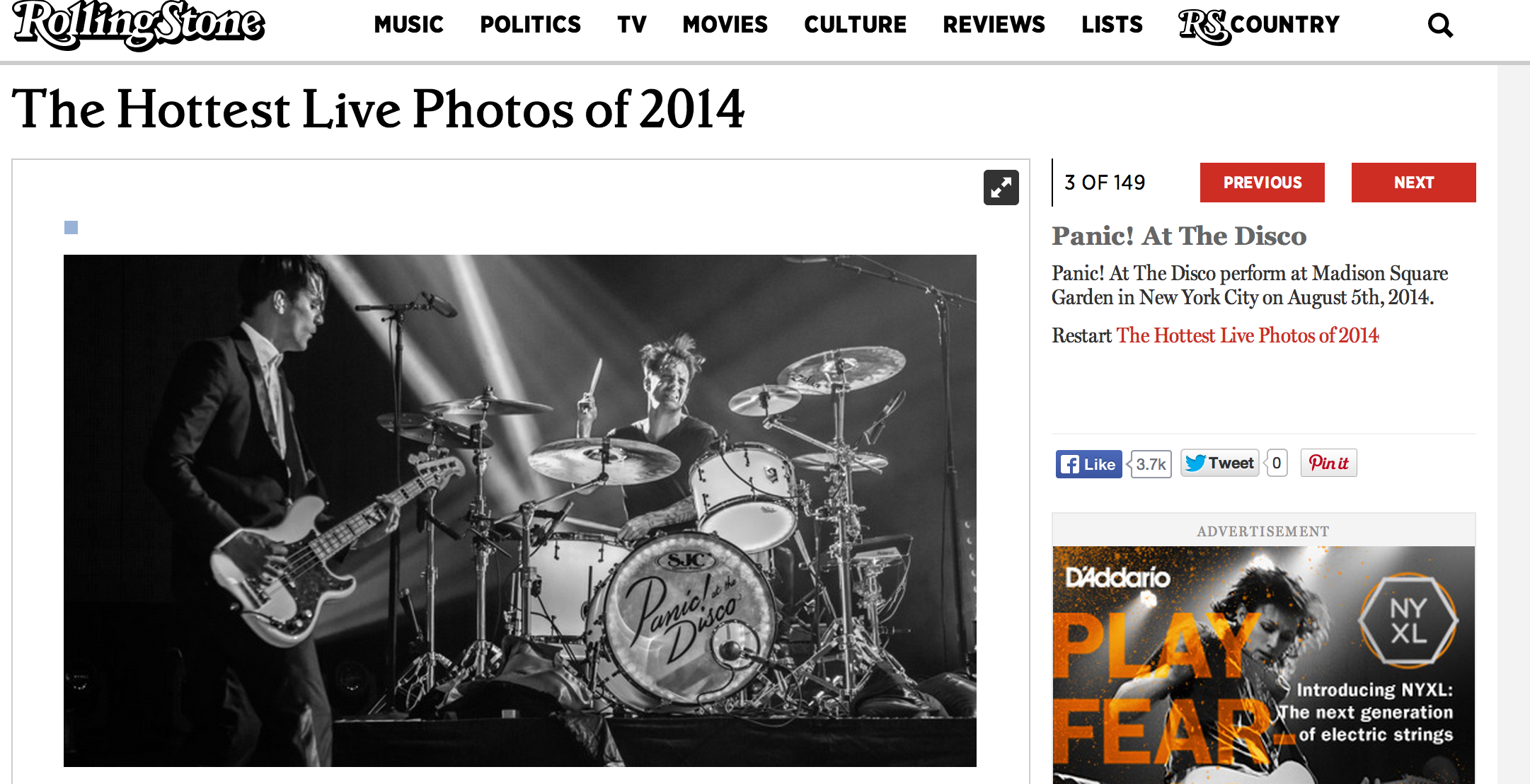Open the Reviews section
The height and width of the screenshot is (784, 1530).
point(994,25)
